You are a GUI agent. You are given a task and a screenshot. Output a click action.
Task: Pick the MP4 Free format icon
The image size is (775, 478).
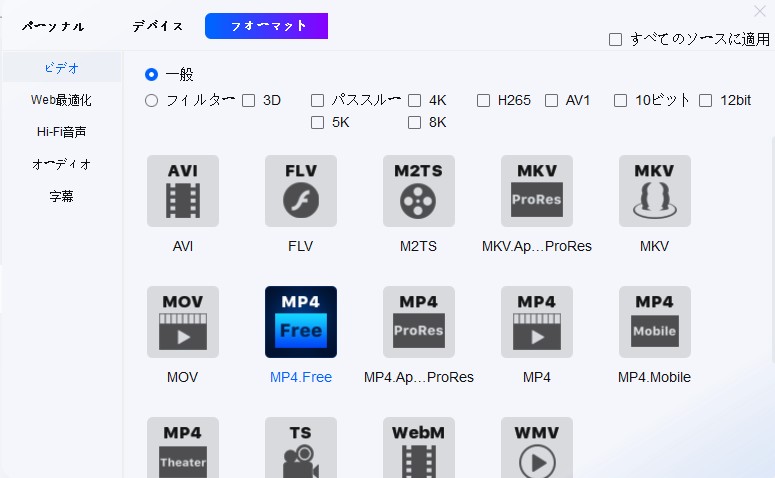click(x=301, y=322)
